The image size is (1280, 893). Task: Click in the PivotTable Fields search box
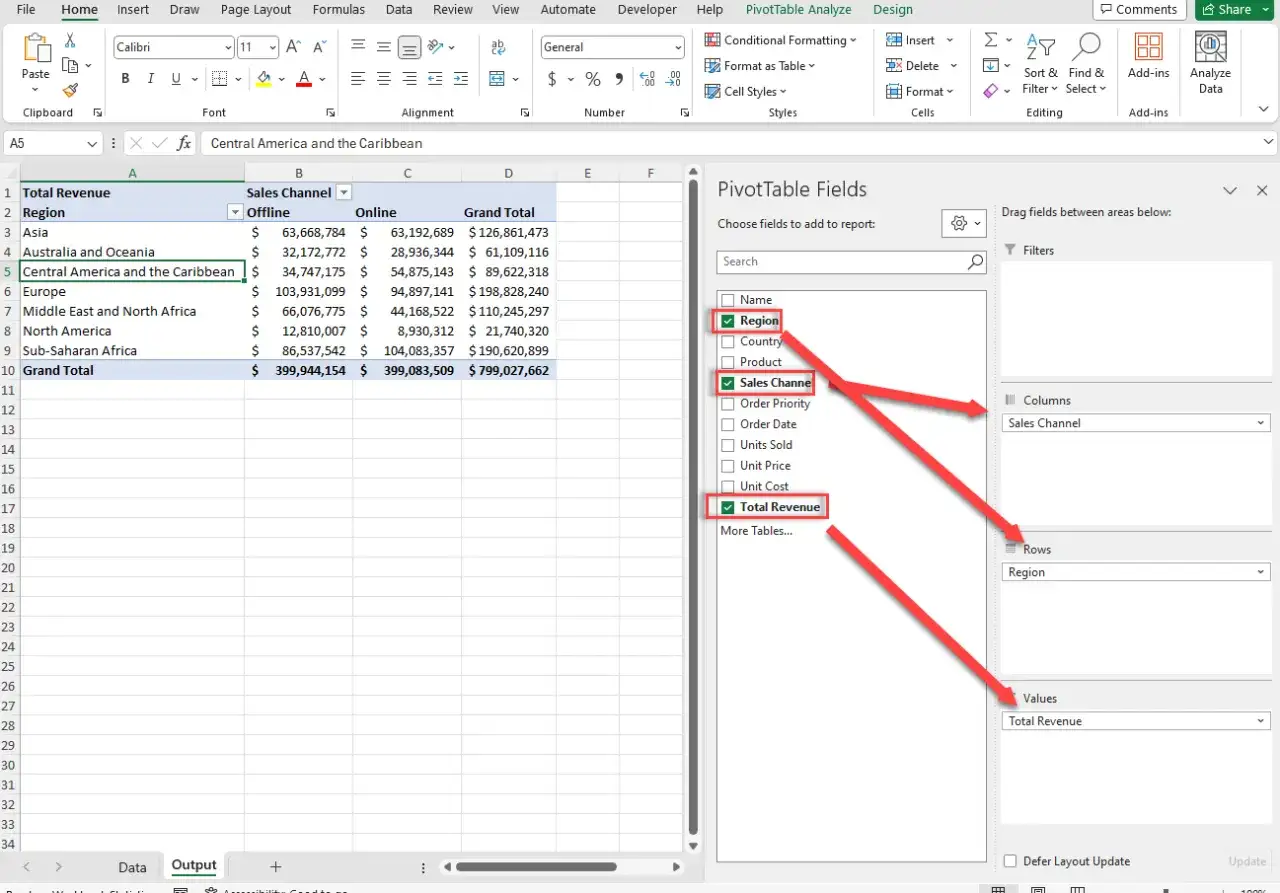click(x=851, y=262)
